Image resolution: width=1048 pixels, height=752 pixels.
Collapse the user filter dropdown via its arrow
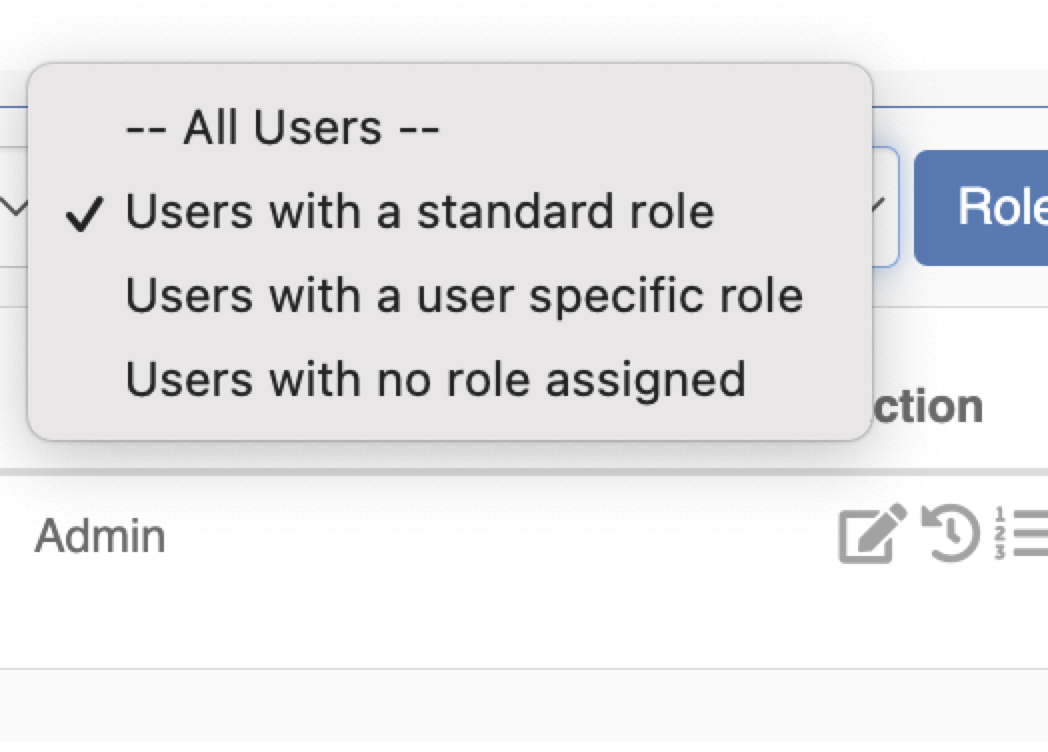pyautogui.click(x=878, y=208)
